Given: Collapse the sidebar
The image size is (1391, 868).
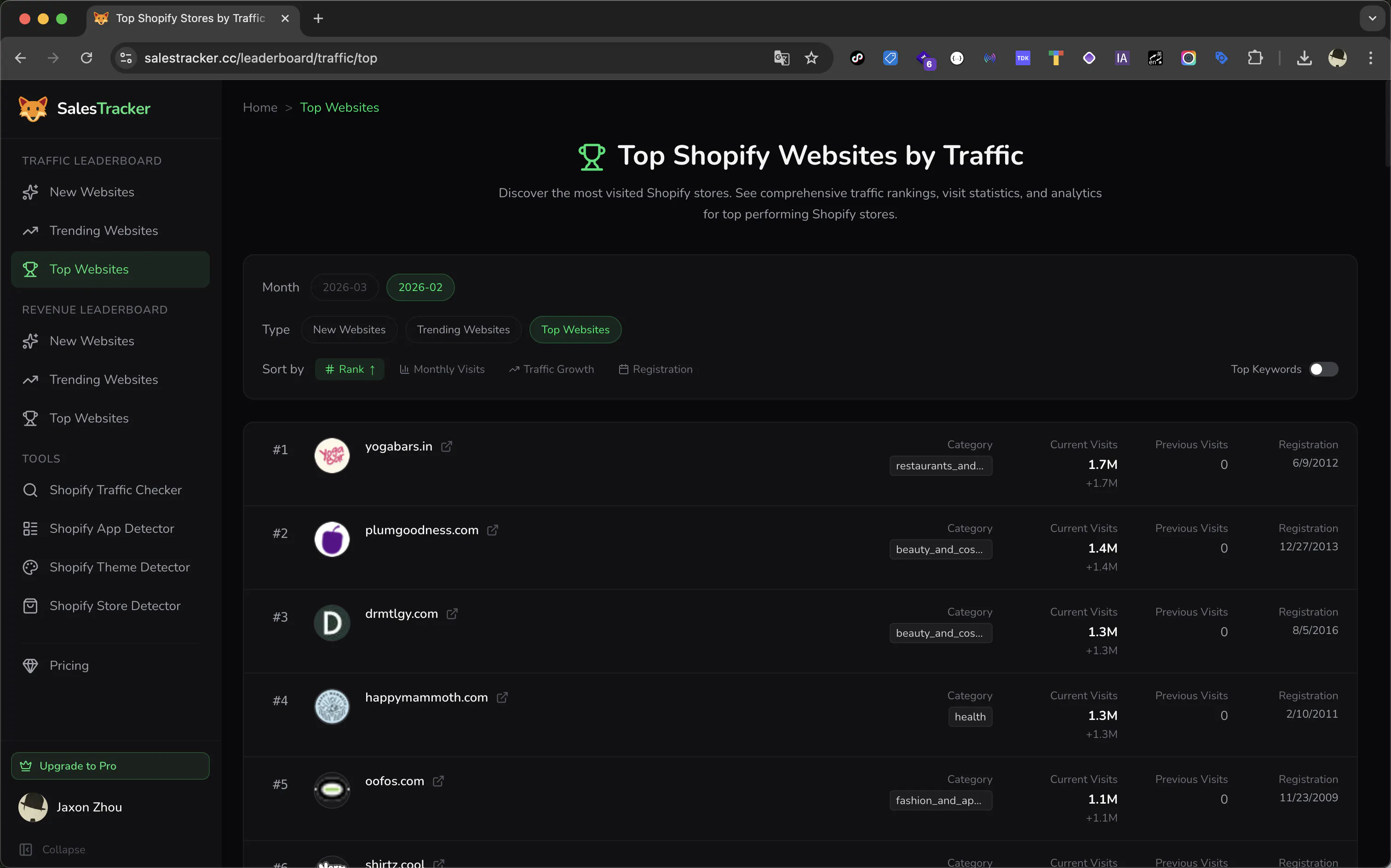Looking at the screenshot, I should tap(53, 849).
